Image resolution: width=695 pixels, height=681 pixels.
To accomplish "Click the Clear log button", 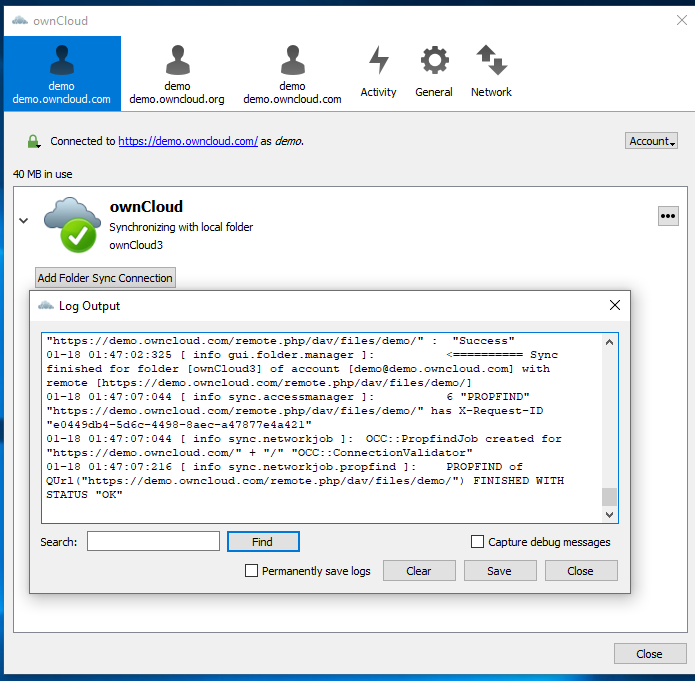I will coord(419,571).
